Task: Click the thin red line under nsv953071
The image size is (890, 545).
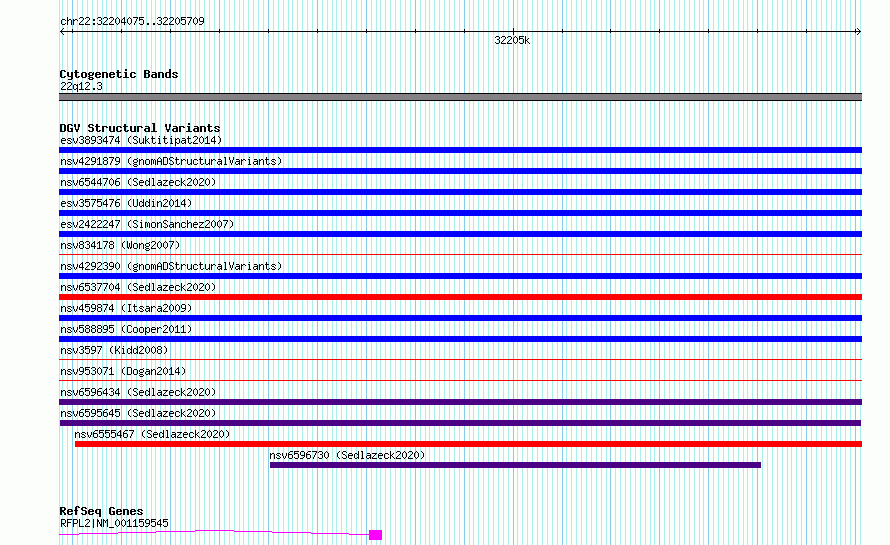Action: coord(460,381)
